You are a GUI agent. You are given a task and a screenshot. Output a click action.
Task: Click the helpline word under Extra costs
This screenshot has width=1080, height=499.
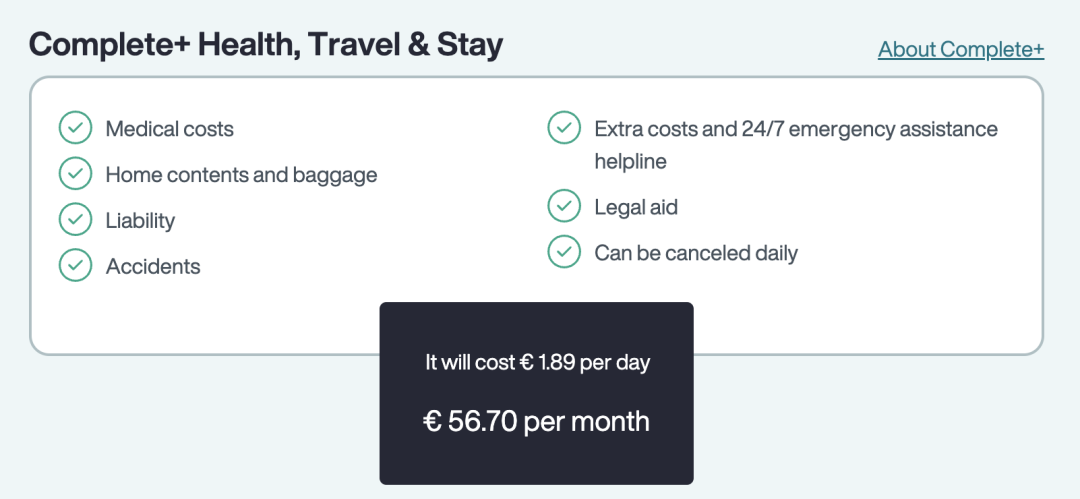pyautogui.click(x=630, y=162)
